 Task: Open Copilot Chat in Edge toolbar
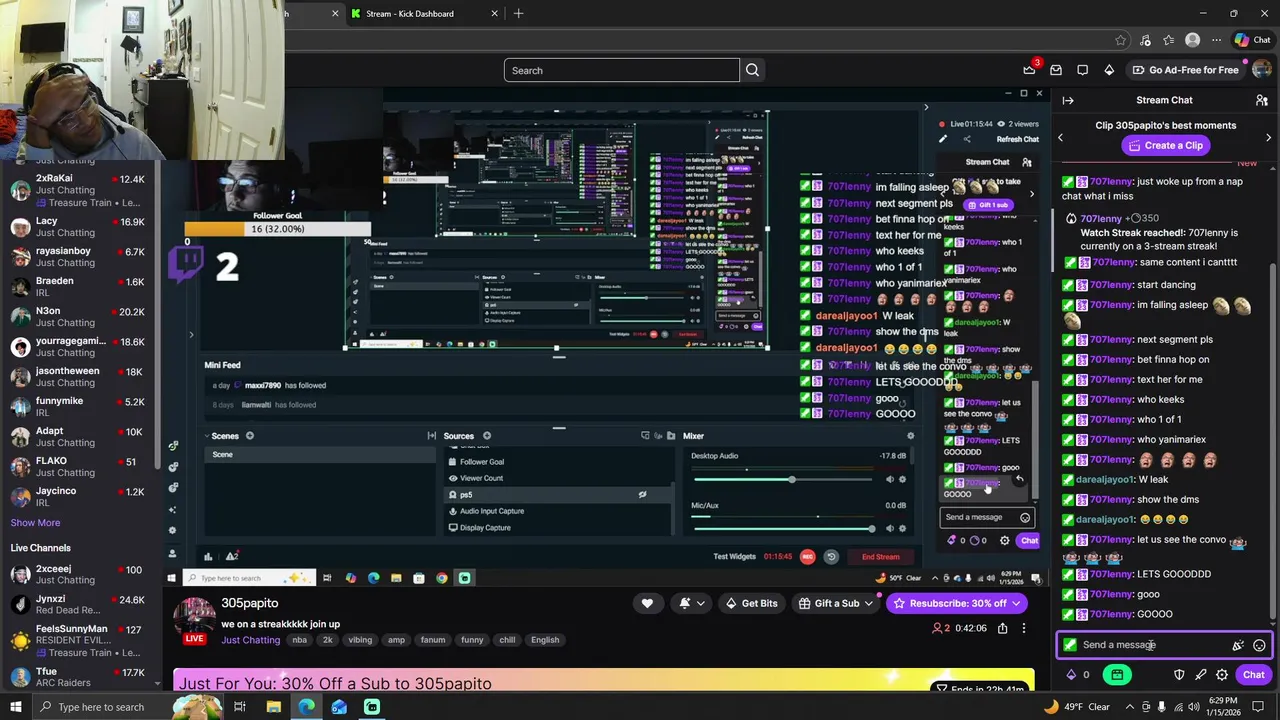[x=1252, y=40]
